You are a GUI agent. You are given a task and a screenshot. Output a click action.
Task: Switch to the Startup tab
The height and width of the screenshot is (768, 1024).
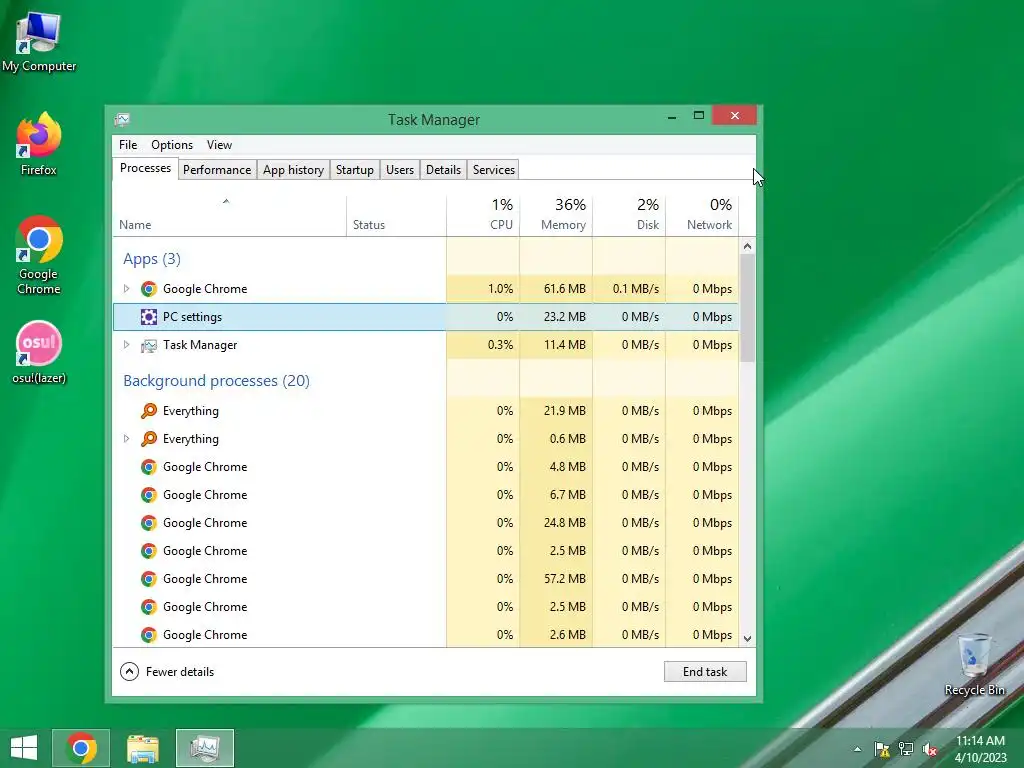[355, 170]
